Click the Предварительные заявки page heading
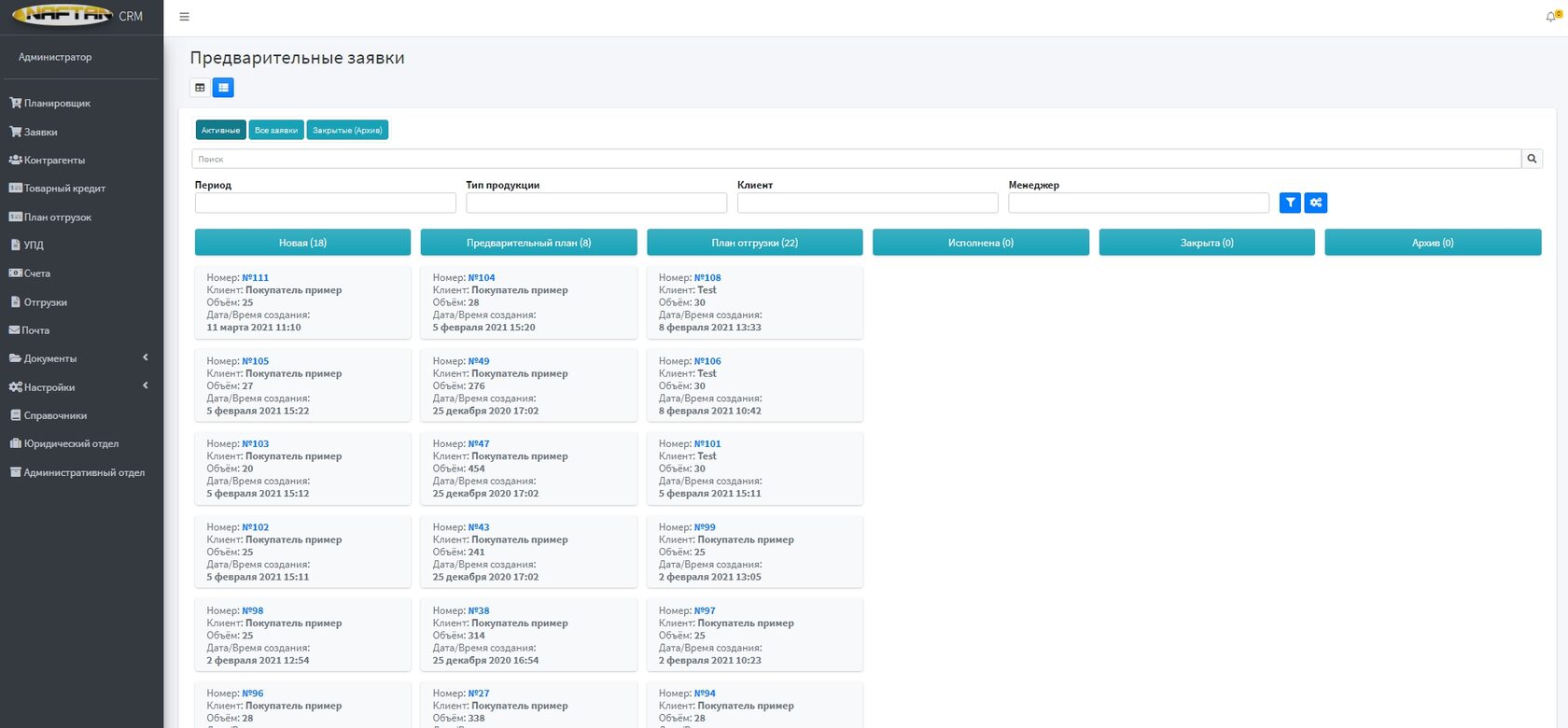This screenshot has width=1568, height=728. 297,58
